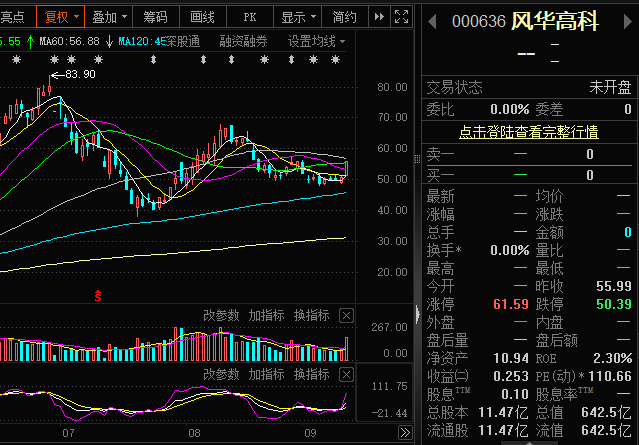Click 跌停 limit-down price 50.39

[613, 304]
